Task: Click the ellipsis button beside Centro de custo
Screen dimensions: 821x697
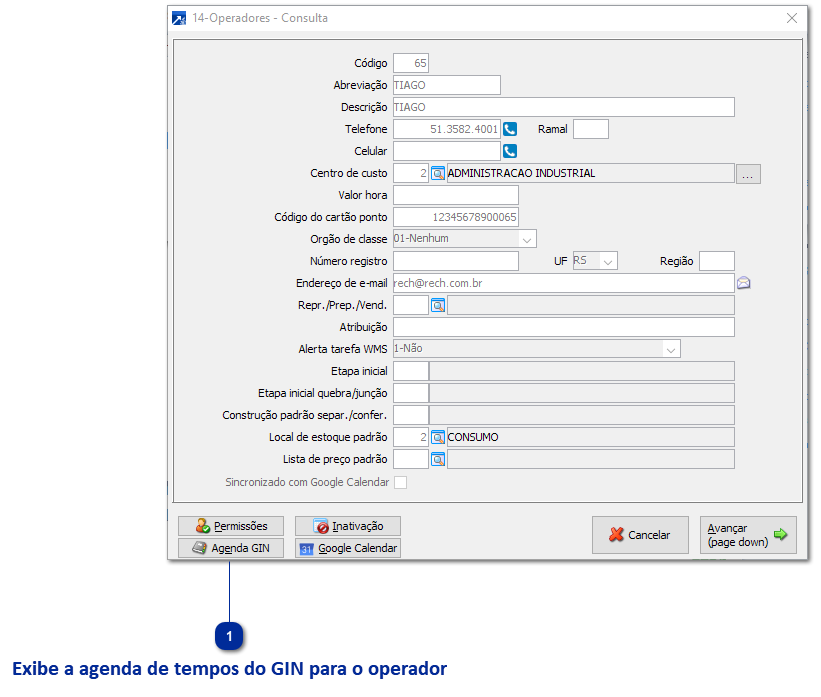Action: pos(748,174)
